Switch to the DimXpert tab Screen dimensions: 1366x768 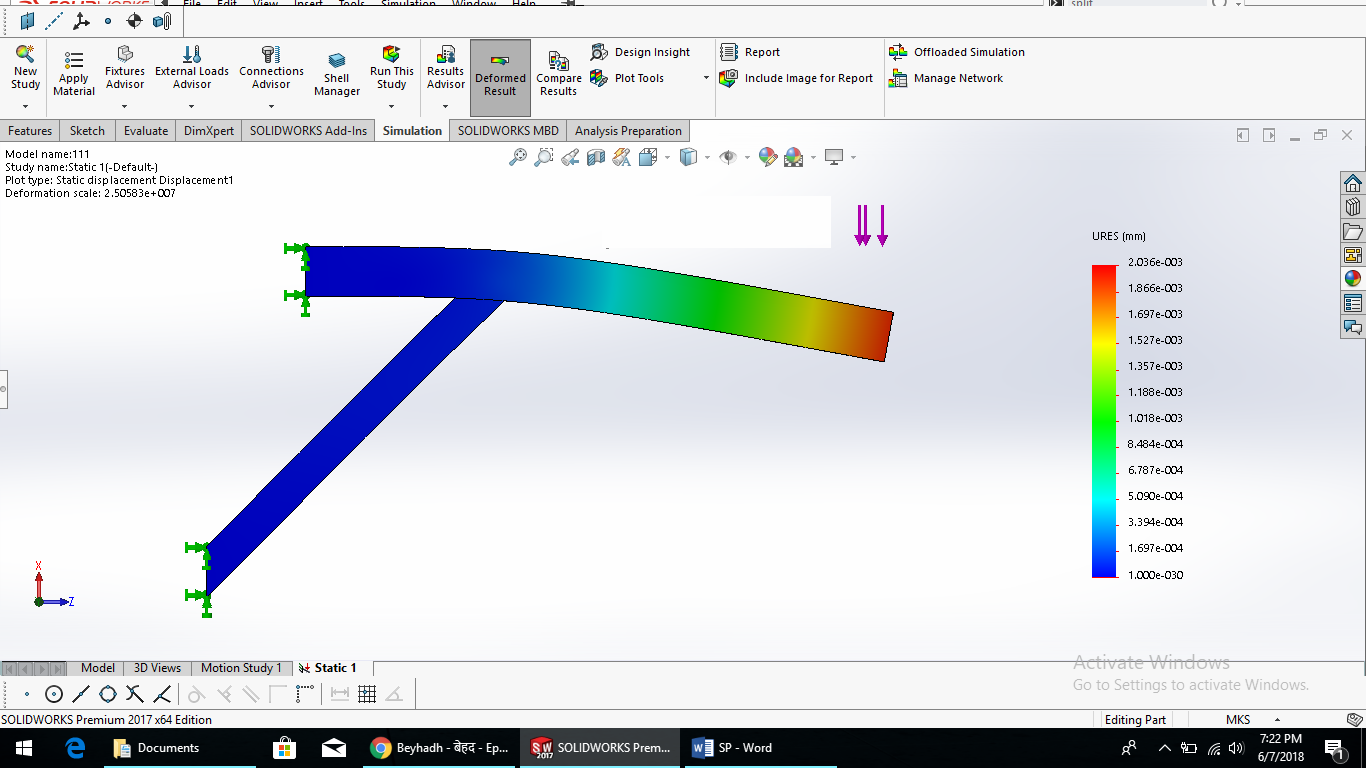pos(209,131)
